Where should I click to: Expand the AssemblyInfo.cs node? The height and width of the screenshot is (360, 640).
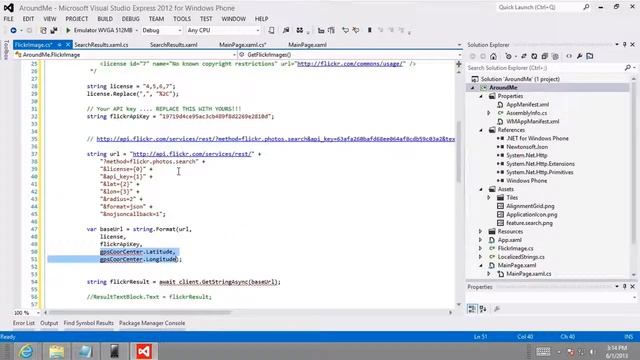tap(489, 113)
